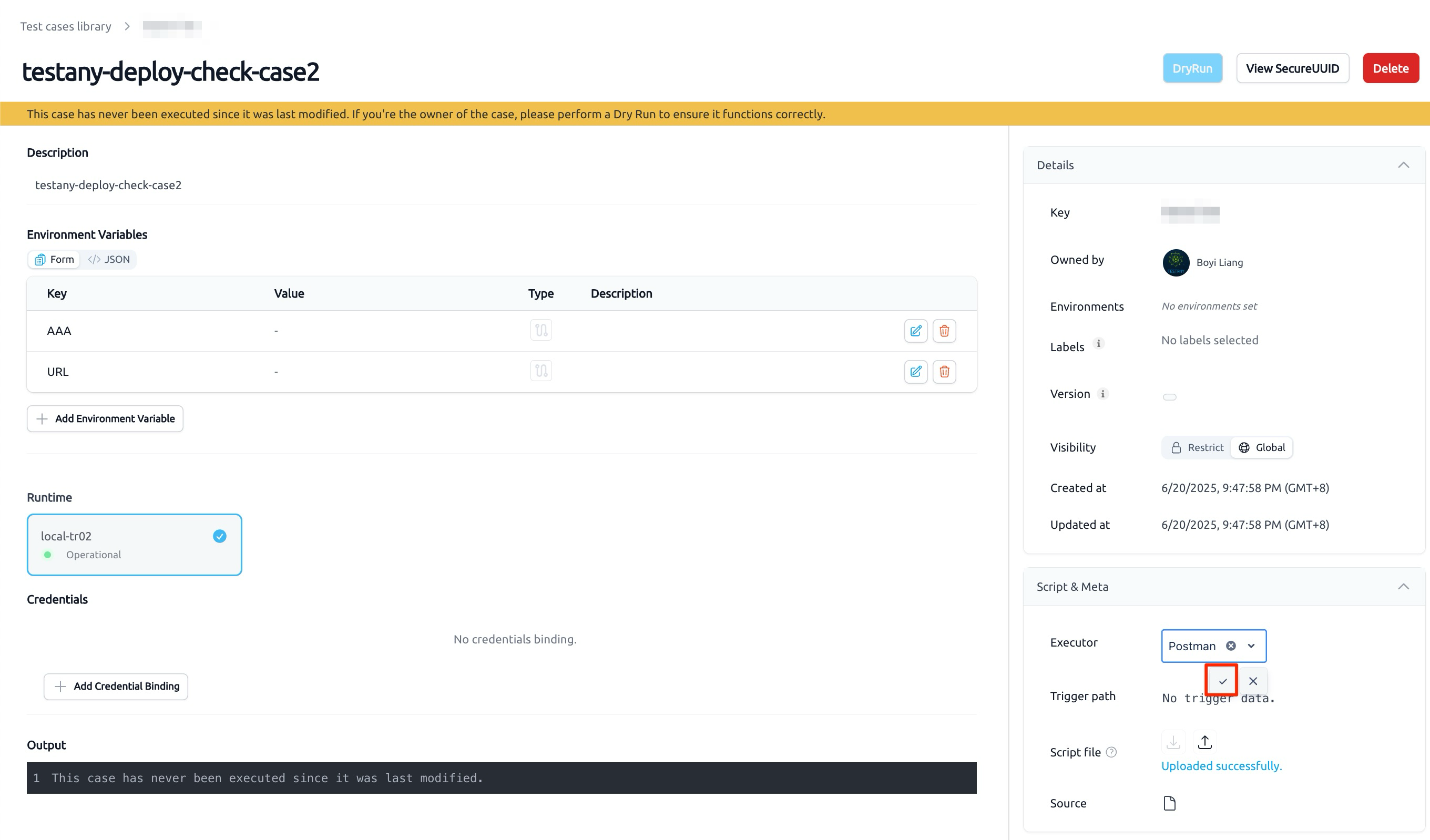Switch environment variables to Form view
The width and height of the screenshot is (1430, 840).
click(x=55, y=259)
